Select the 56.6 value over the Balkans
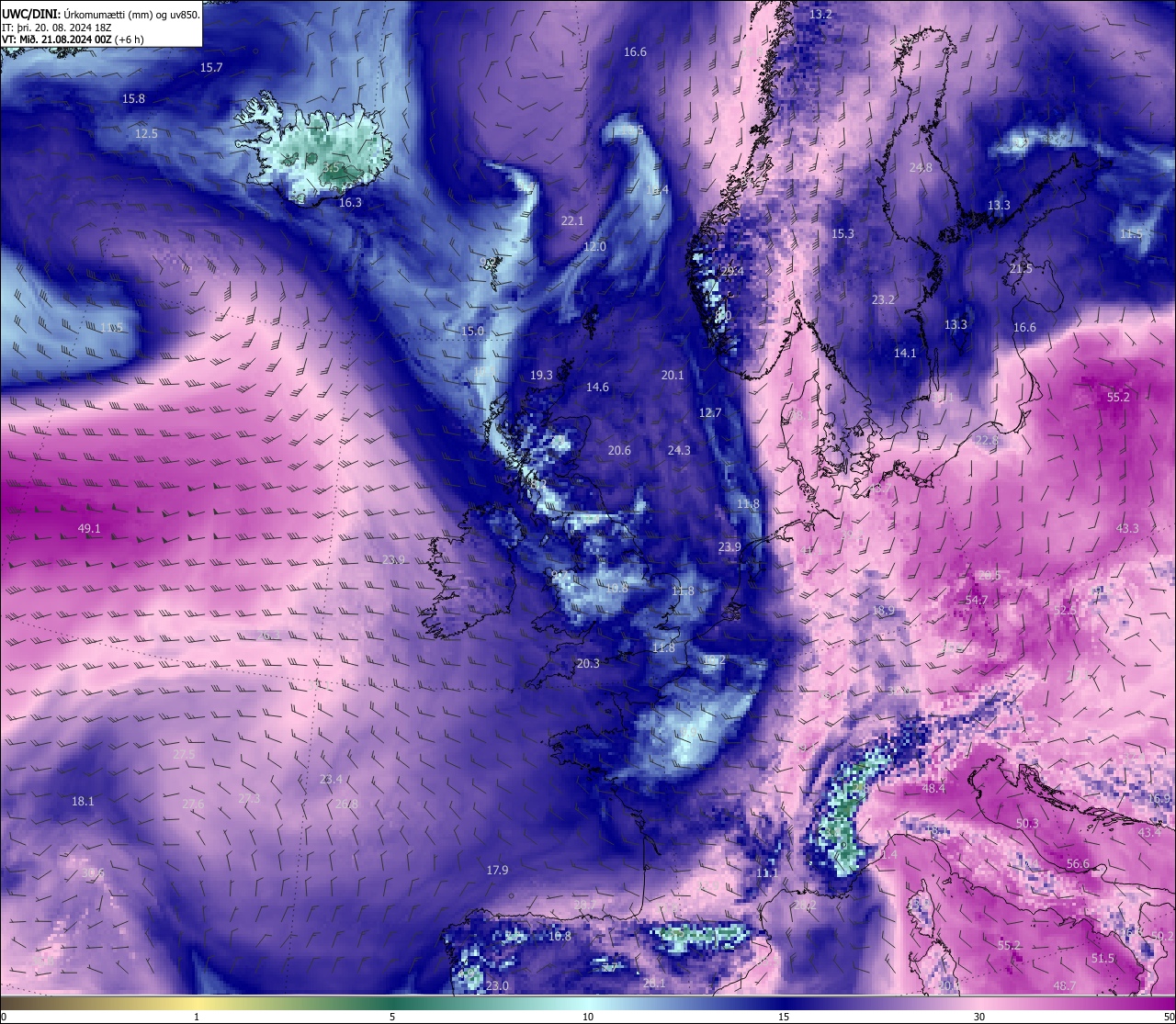The width and height of the screenshot is (1176, 1024). pyautogui.click(x=1078, y=864)
